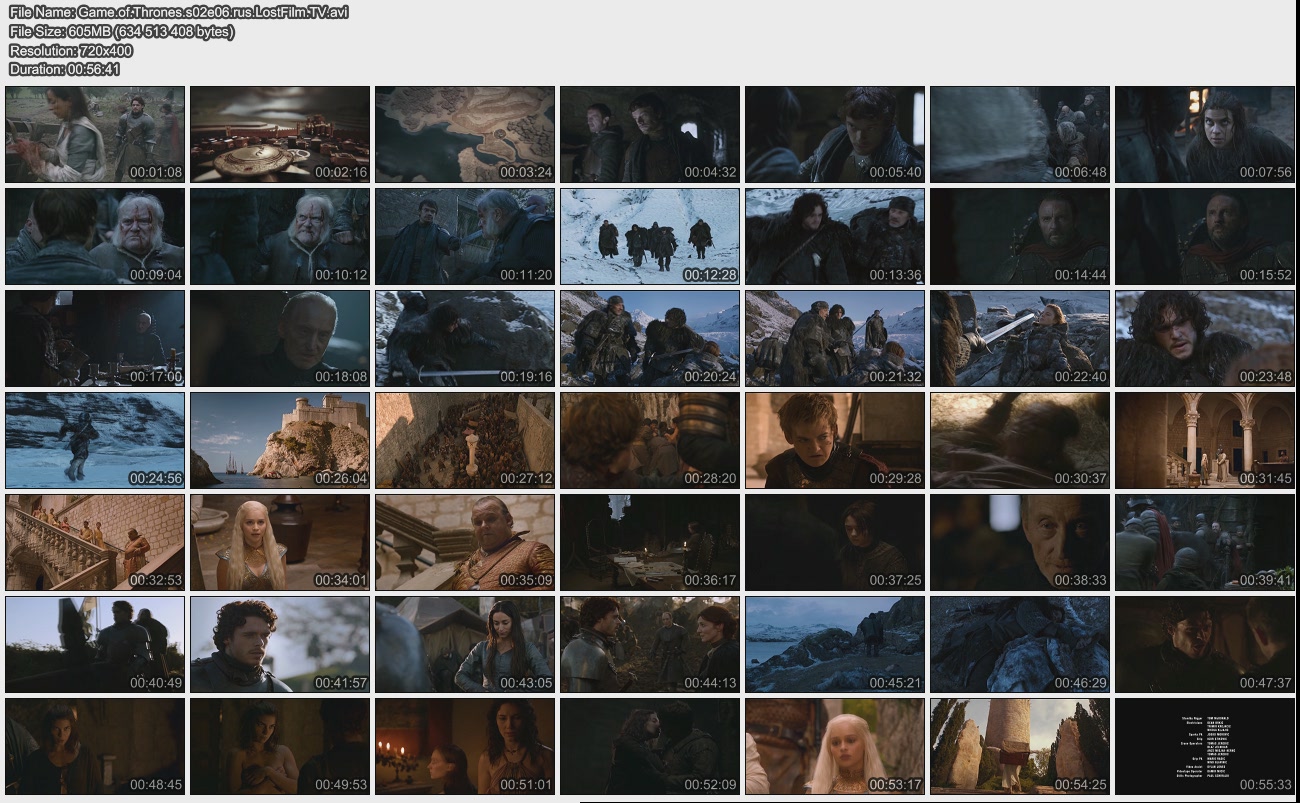This screenshot has width=1300, height=803.
Task: Click the Duration 00:56:41 text
Action: 64,69
